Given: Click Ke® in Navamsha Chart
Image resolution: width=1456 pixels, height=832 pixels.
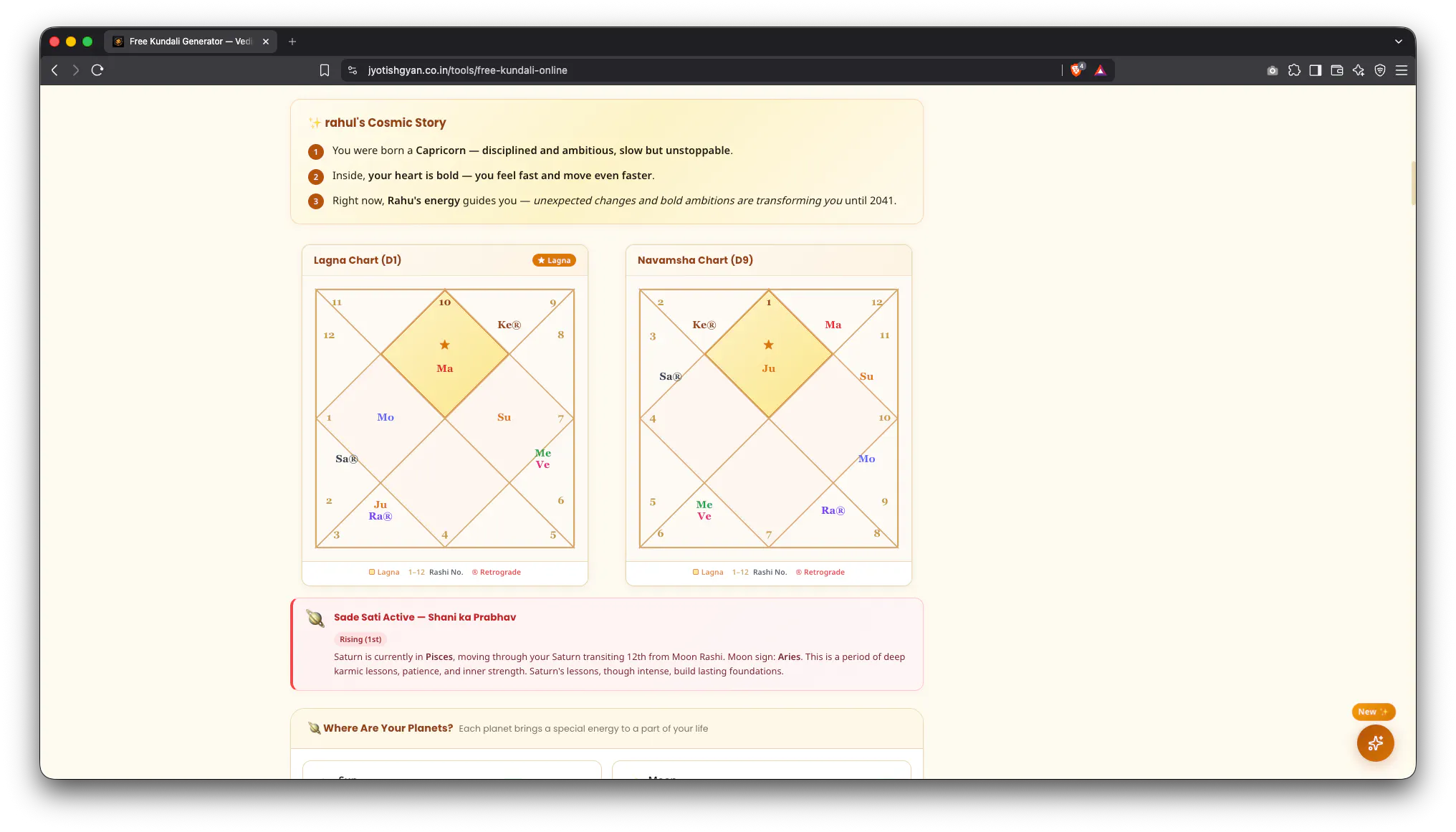Looking at the screenshot, I should tap(704, 325).
